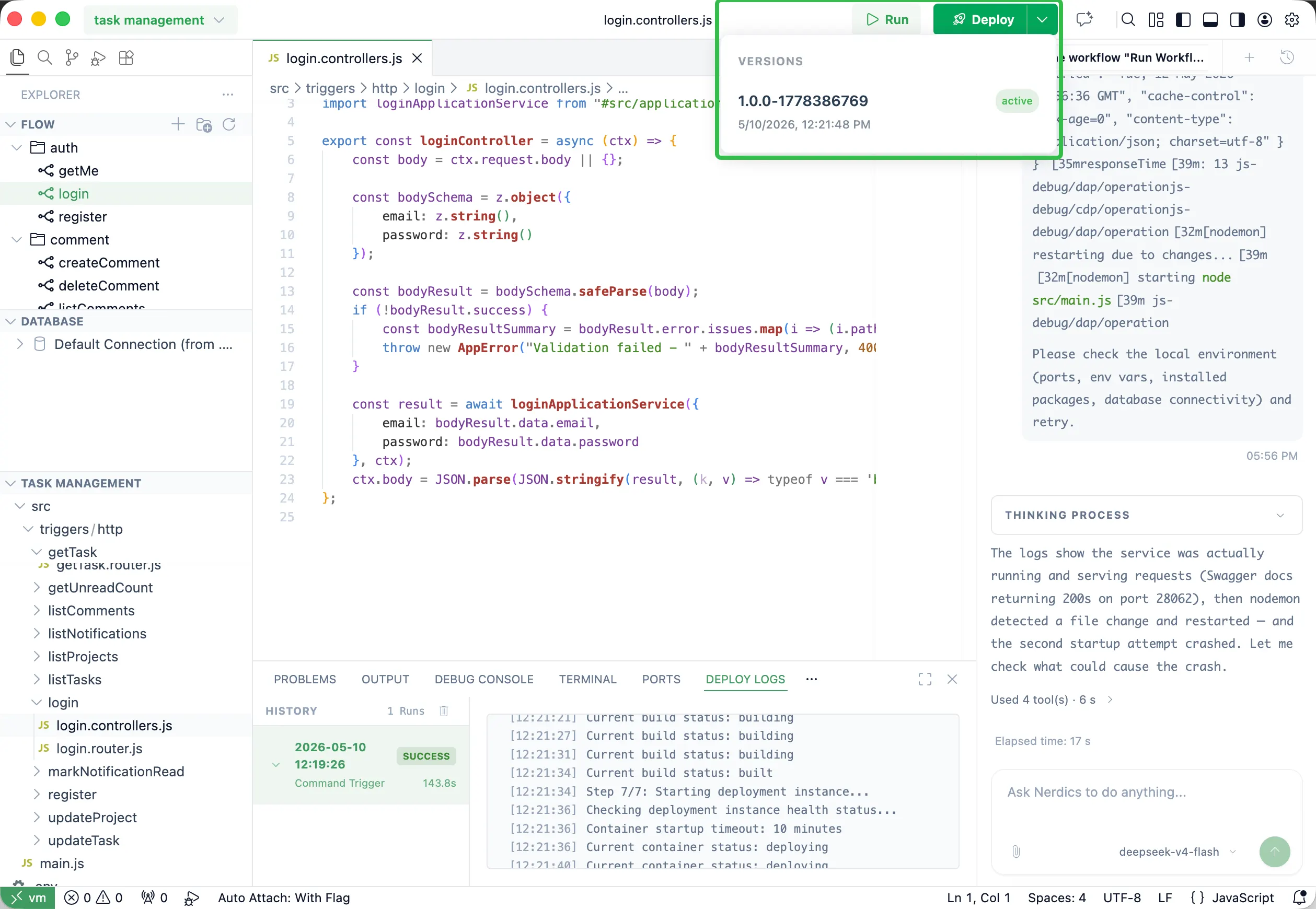
Task: Select the register flow item
Action: pyautogui.click(x=126, y=216)
